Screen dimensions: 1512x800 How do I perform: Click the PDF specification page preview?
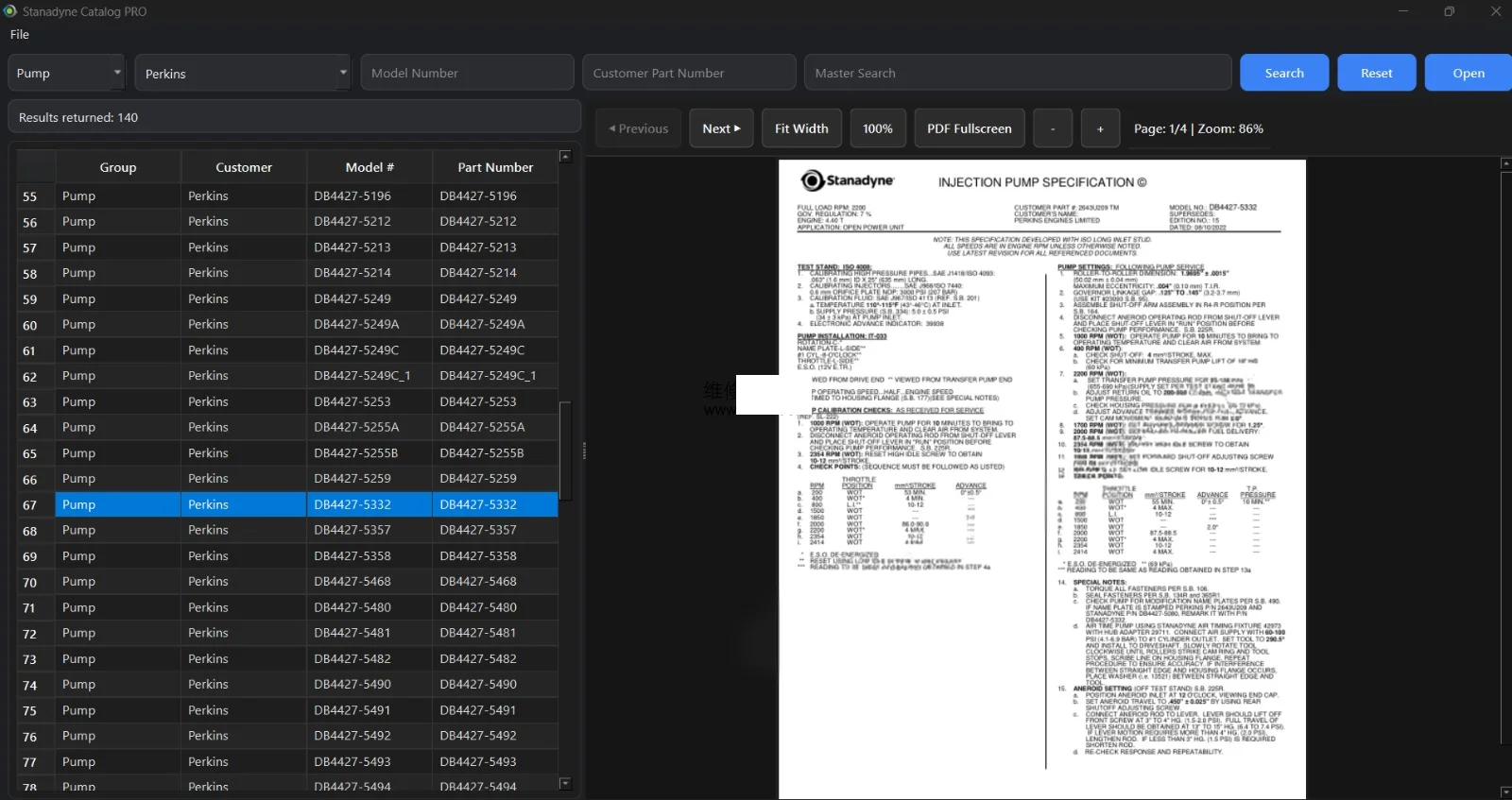pyautogui.click(x=1042, y=479)
